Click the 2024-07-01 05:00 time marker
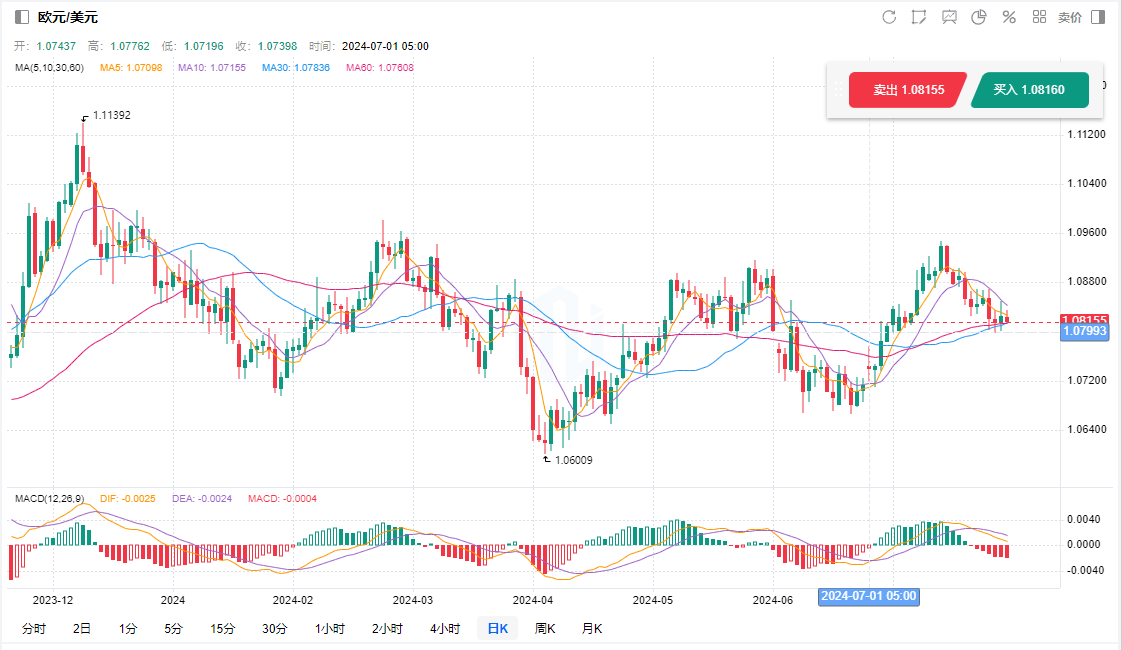This screenshot has width=1122, height=650. (868, 596)
